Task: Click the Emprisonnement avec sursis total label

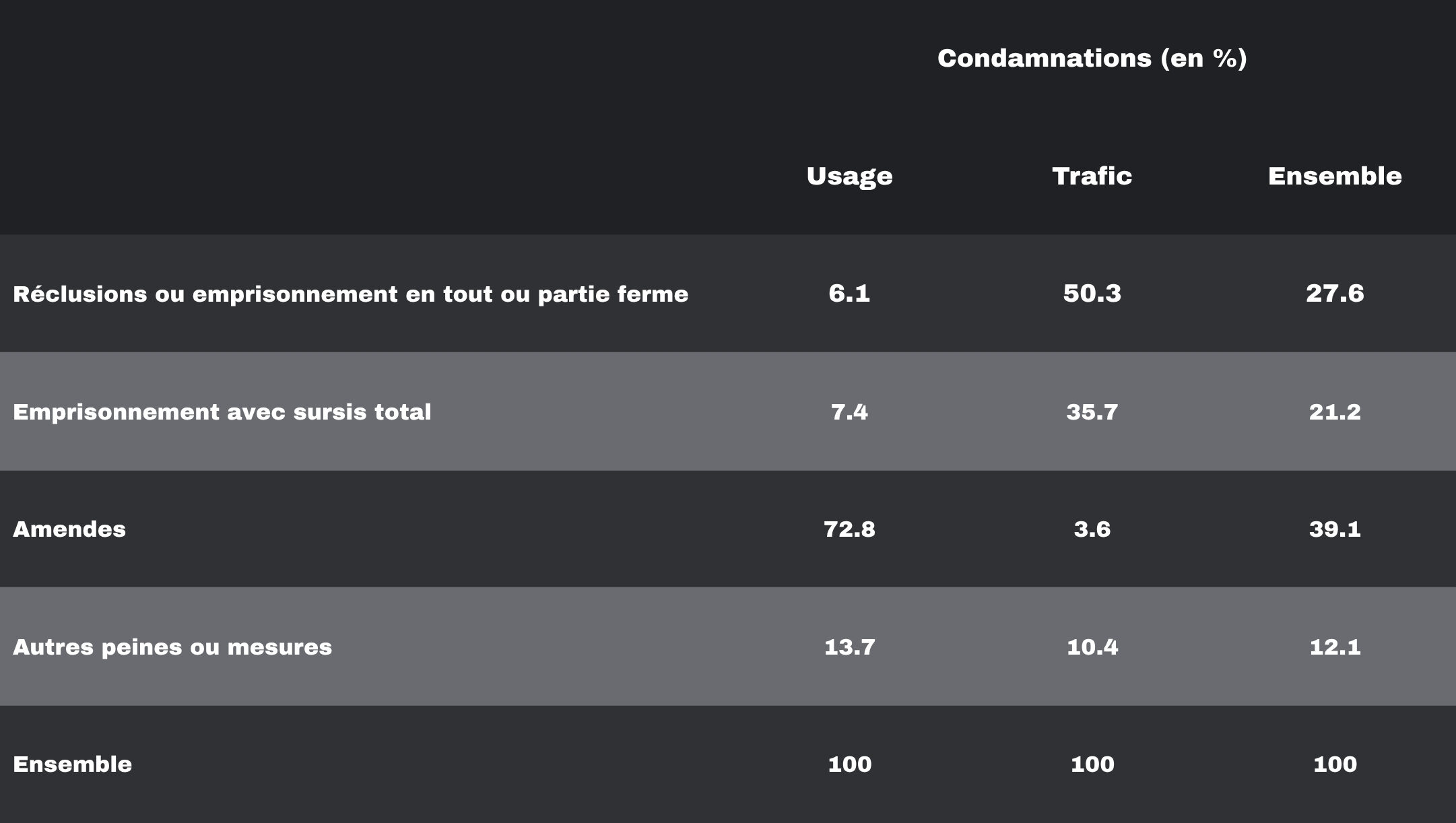Action: pyautogui.click(x=222, y=411)
